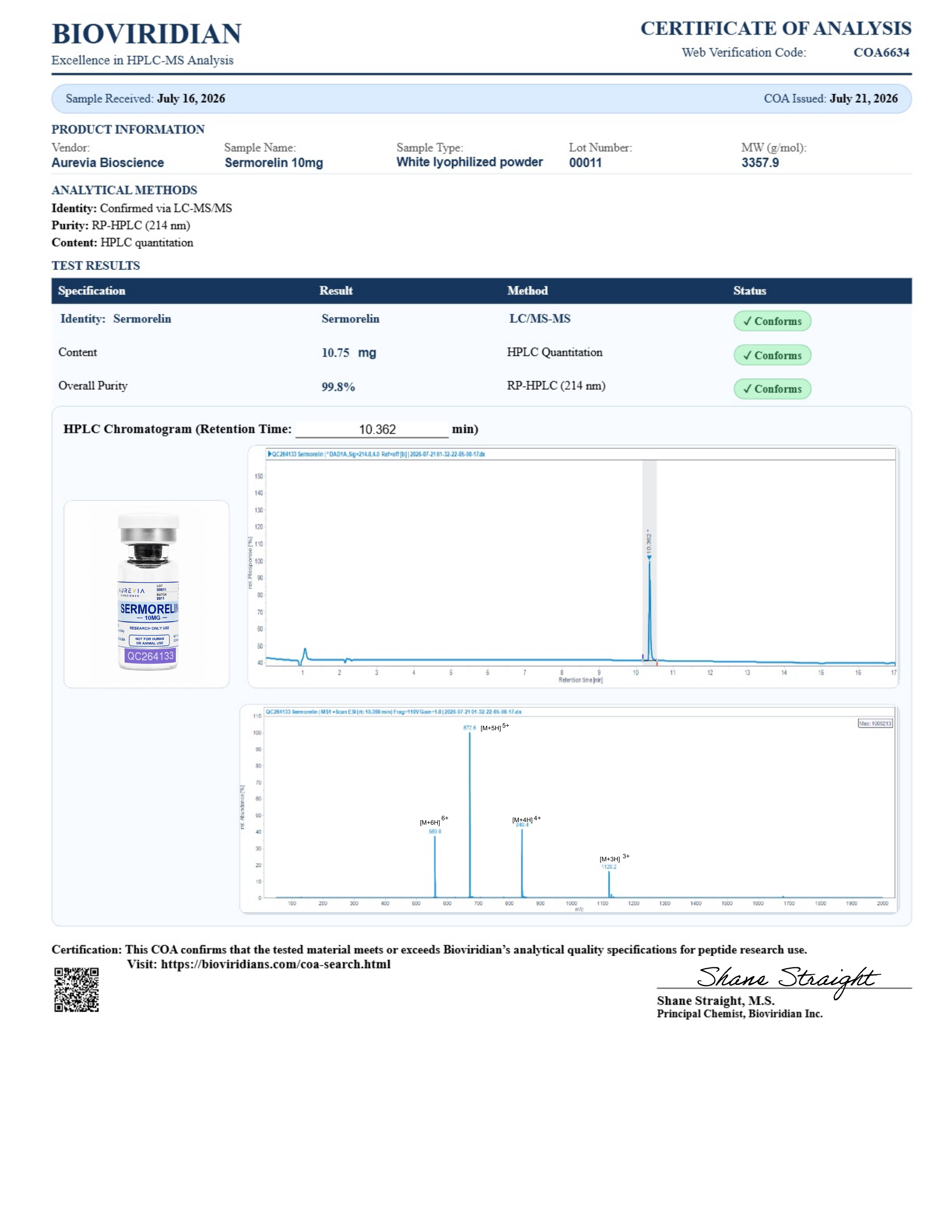
Task: Click the 'HPLC Quantitation' method cell
Action: (554, 352)
